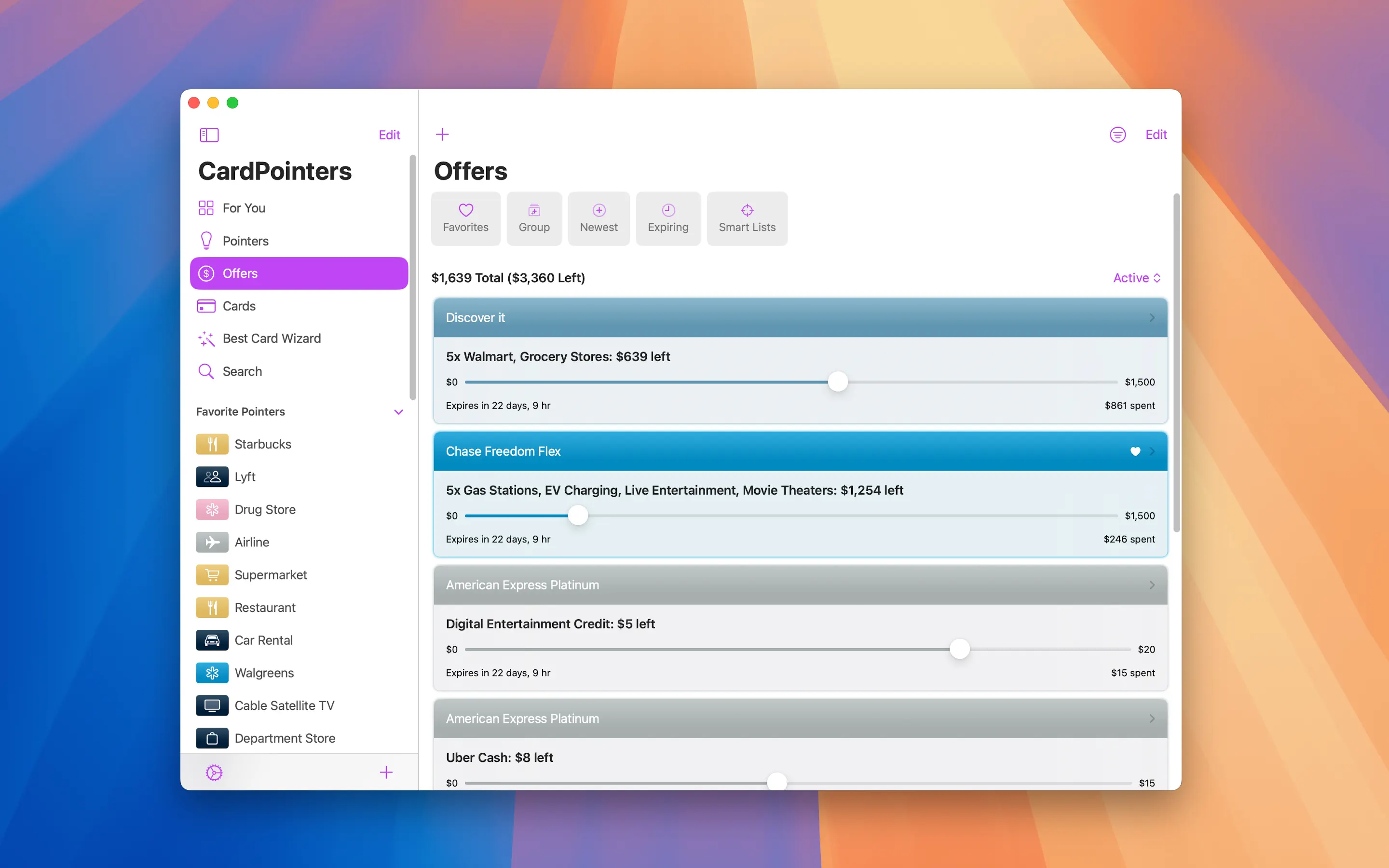Collapse the Favorite Pointers section

pos(398,412)
